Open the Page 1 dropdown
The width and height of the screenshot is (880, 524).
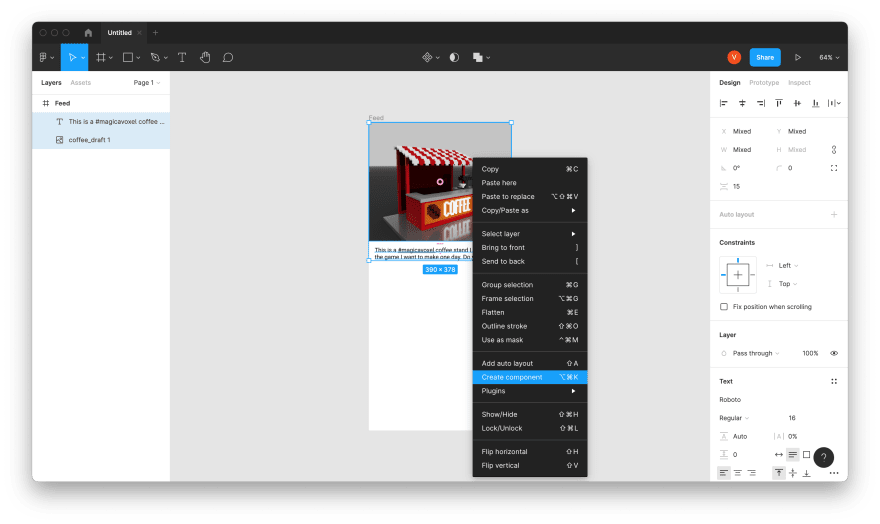[x=146, y=82]
